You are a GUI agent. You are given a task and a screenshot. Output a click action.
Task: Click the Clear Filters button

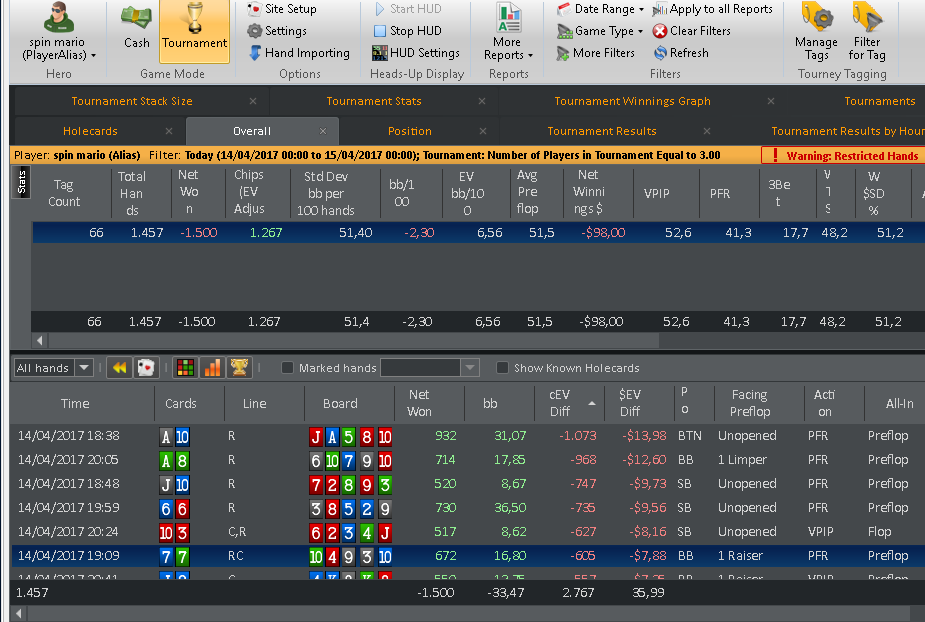tap(692, 31)
